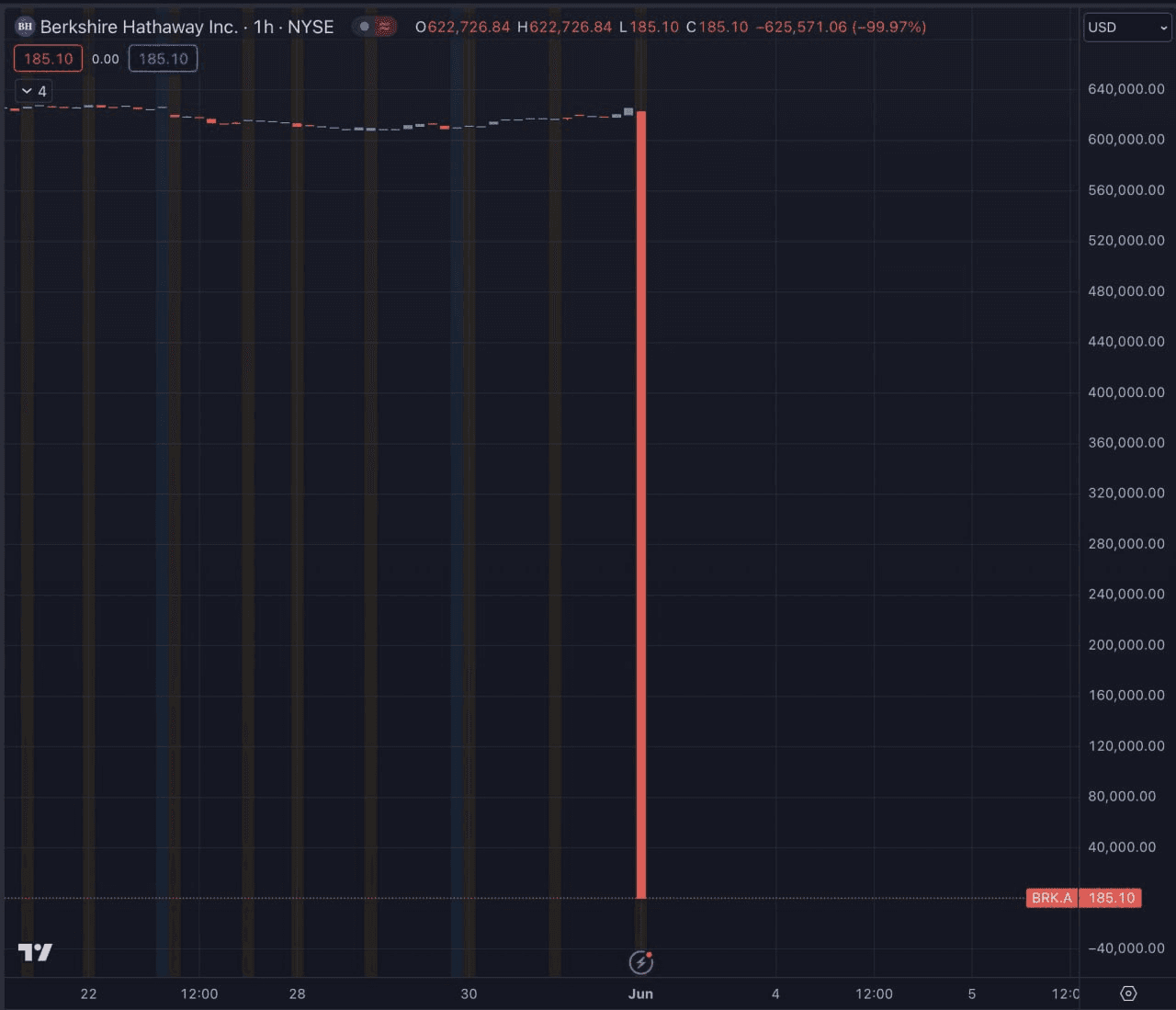Click the low value L185.10
Image resolution: width=1176 pixels, height=1010 pixels.
pos(649,27)
